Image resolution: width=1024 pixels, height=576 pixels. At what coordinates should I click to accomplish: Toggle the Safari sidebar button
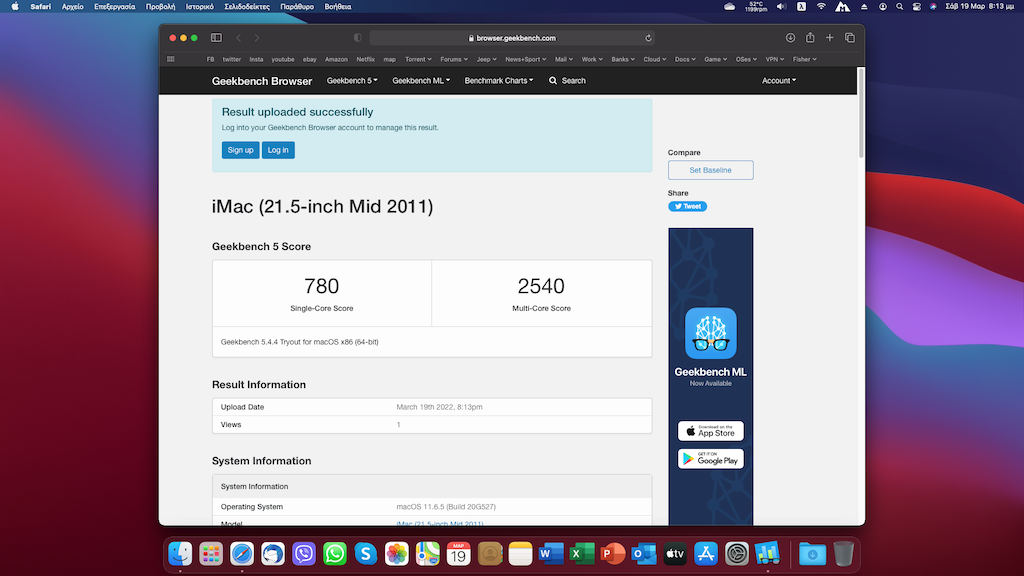(x=216, y=38)
